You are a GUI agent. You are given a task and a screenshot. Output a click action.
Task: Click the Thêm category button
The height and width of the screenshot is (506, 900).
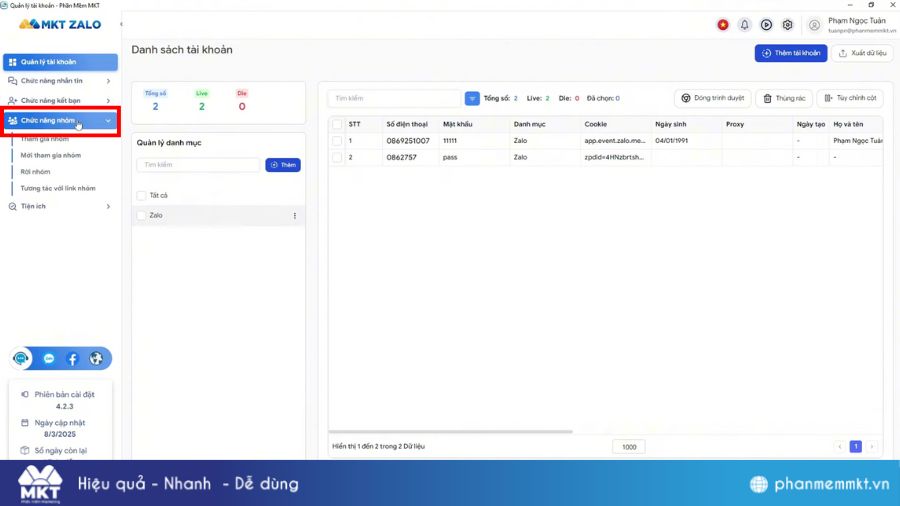click(x=283, y=165)
